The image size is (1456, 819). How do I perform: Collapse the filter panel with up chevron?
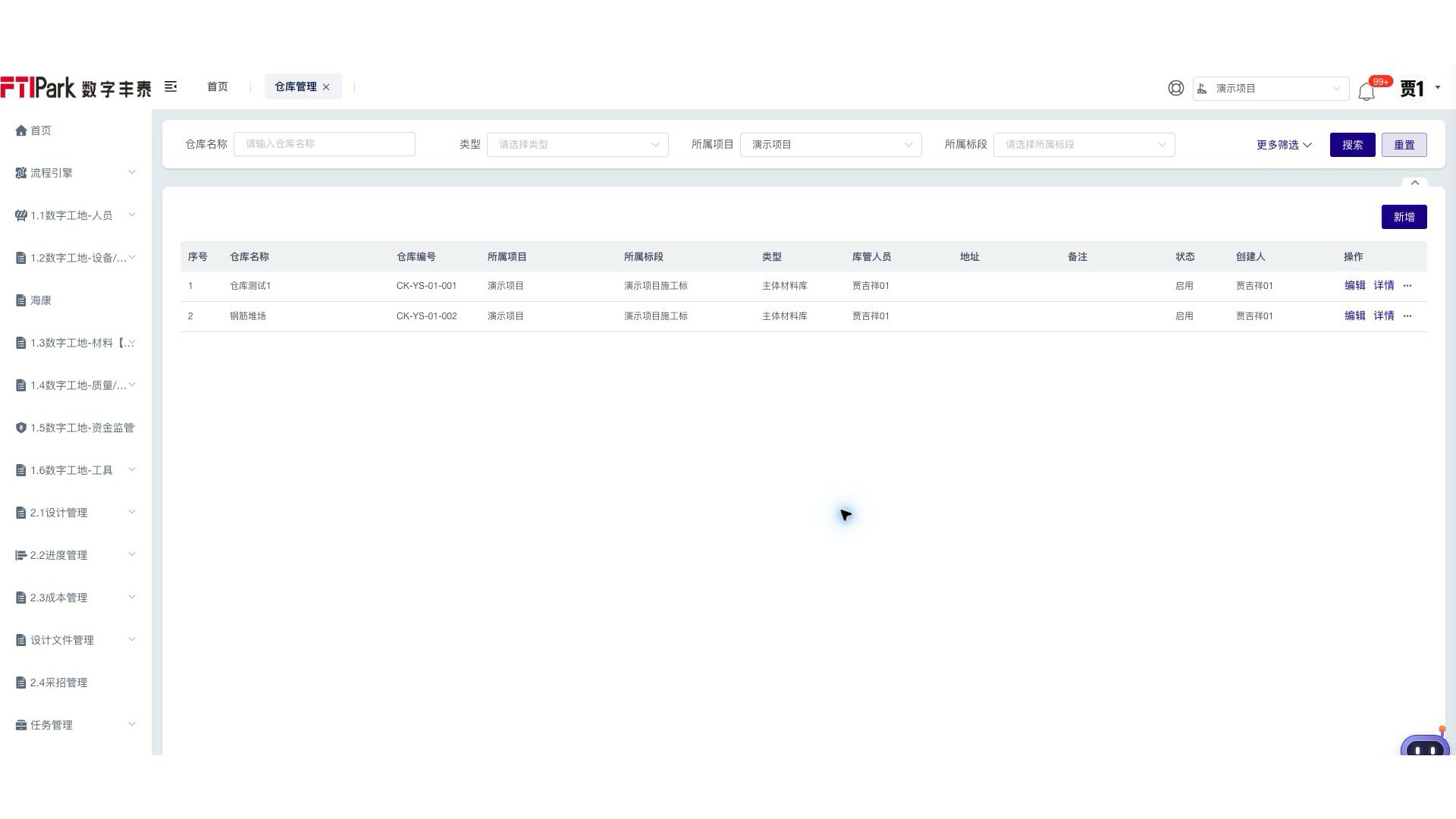pyautogui.click(x=1415, y=183)
